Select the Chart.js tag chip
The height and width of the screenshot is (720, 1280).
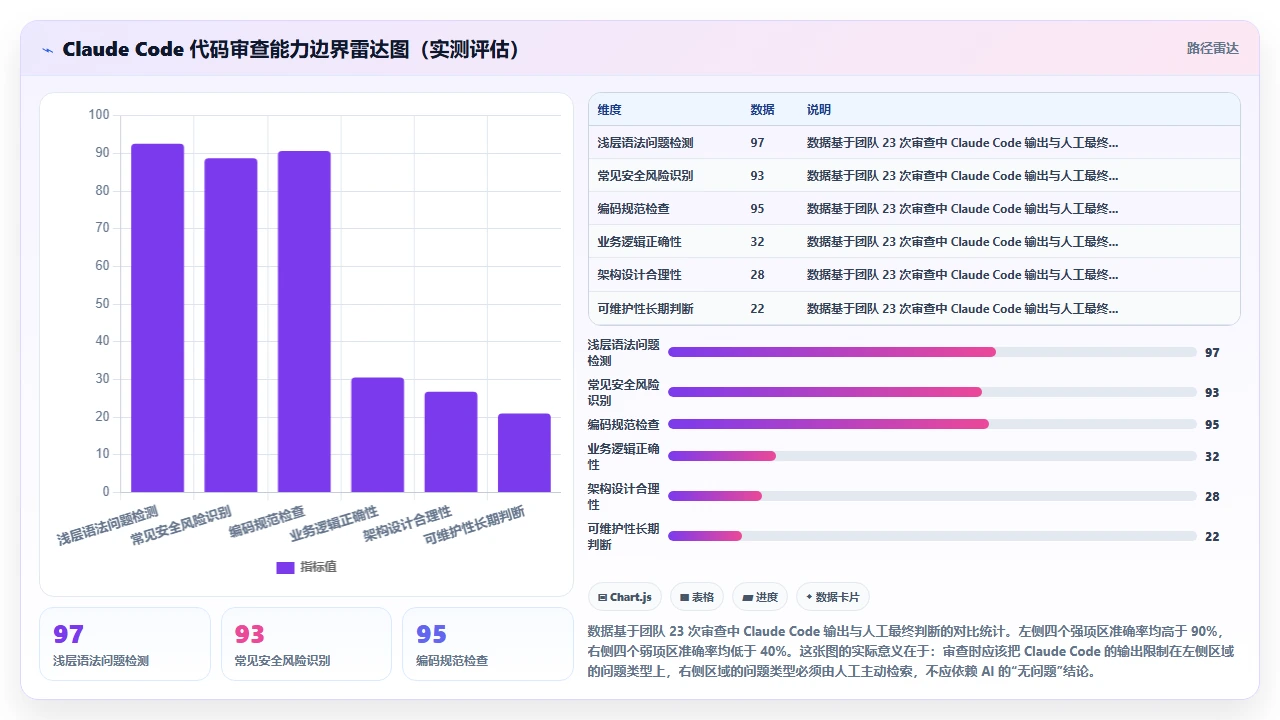pyautogui.click(x=625, y=597)
